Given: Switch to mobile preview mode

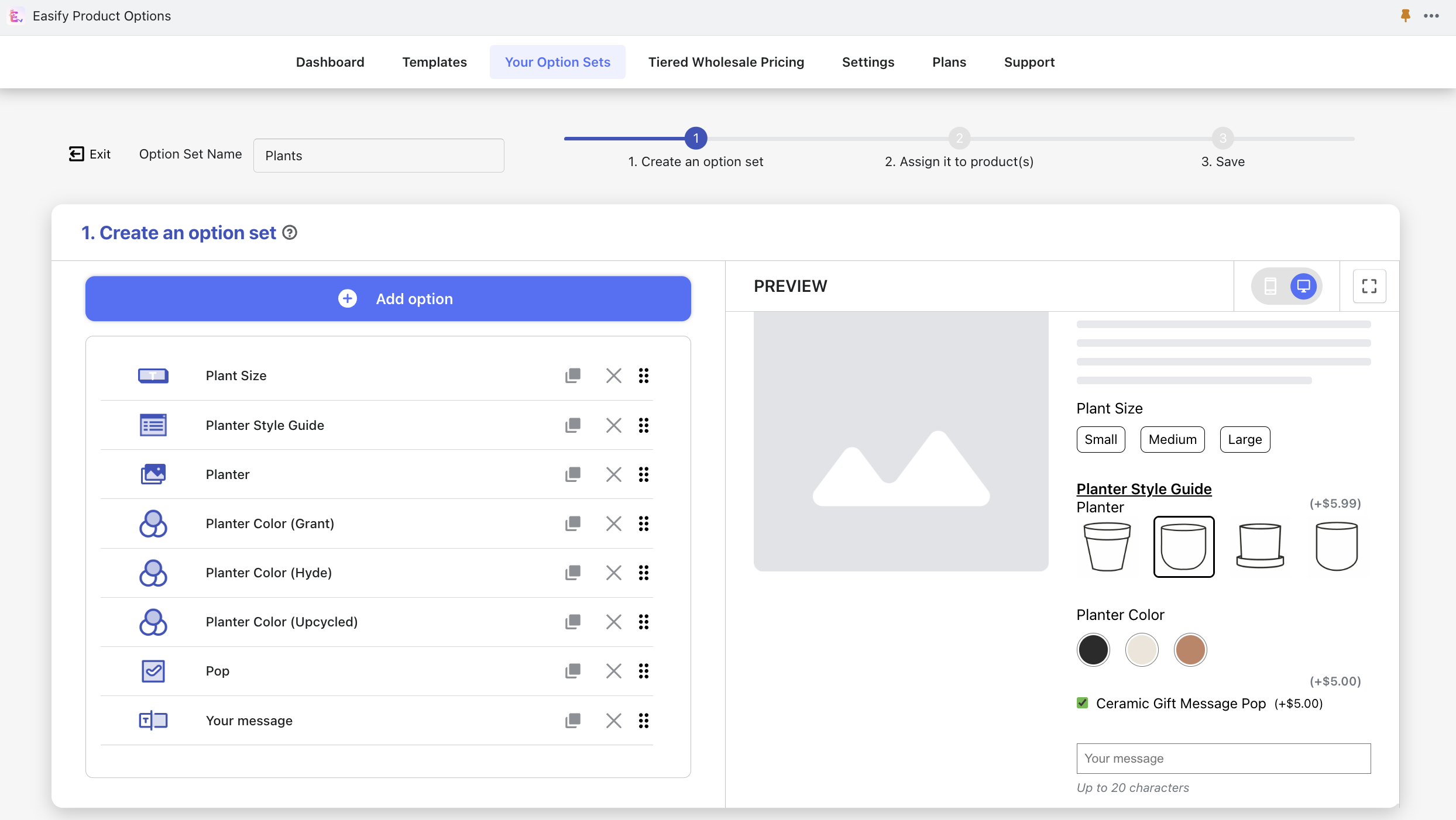Looking at the screenshot, I should (1270, 286).
